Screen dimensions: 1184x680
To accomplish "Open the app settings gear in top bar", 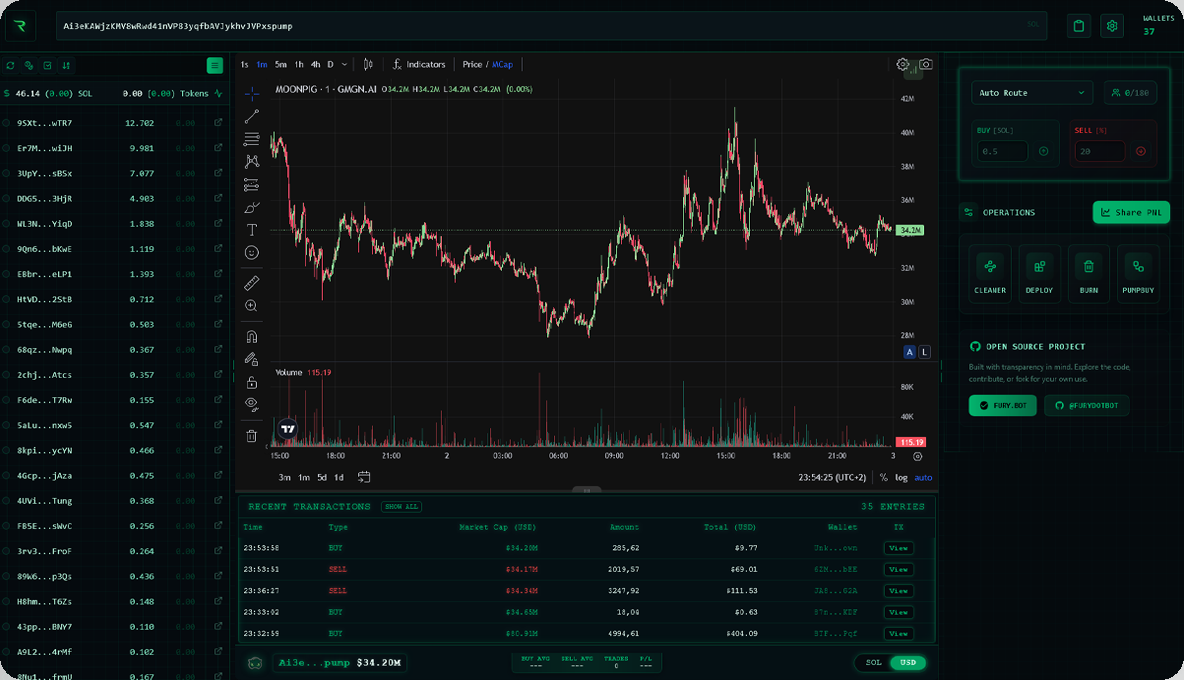I will pyautogui.click(x=1112, y=26).
